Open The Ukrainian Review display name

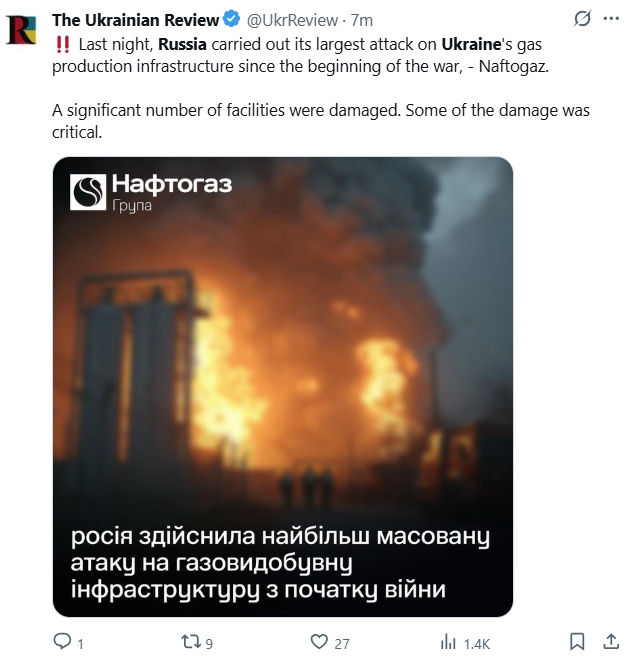(135, 20)
